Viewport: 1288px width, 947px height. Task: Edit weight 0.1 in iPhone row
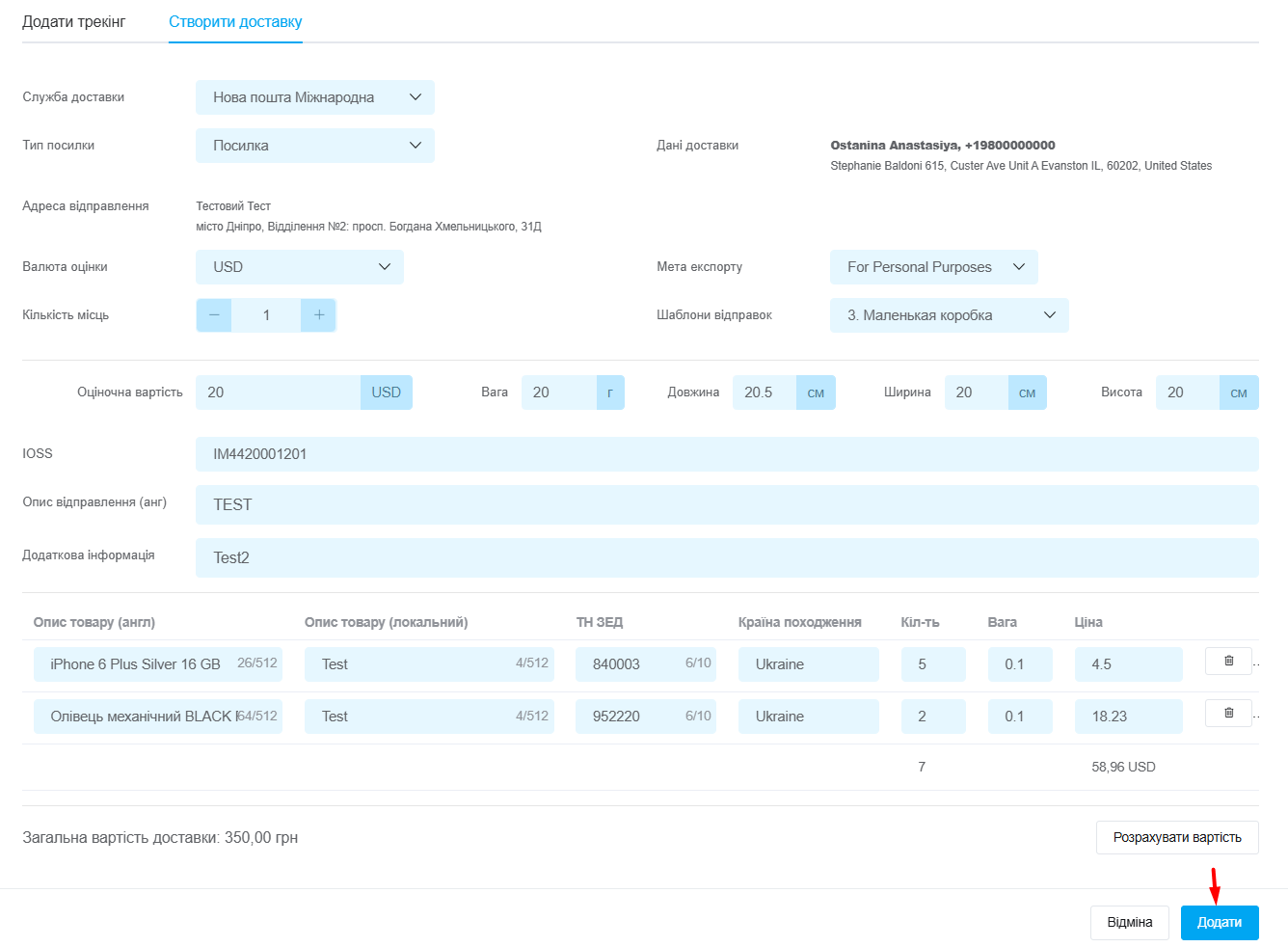[x=1020, y=664]
